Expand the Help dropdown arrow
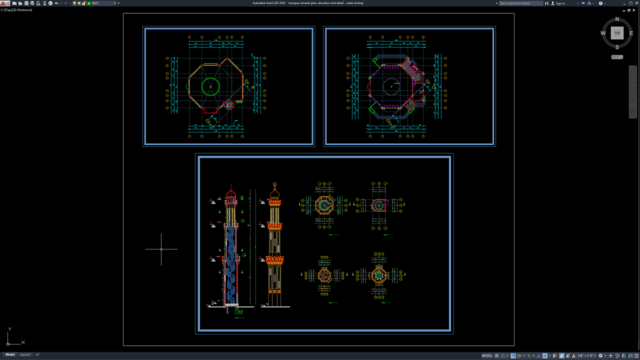 (605, 3)
